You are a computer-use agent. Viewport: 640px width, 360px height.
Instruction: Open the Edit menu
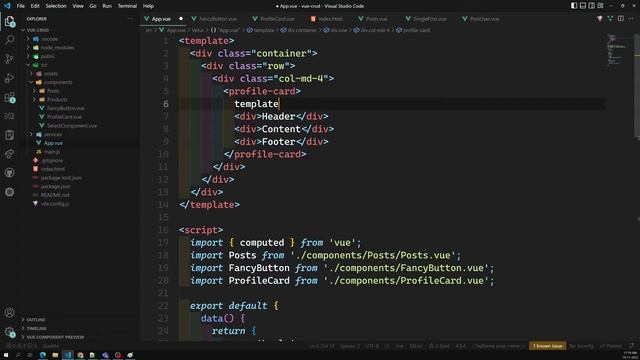[35, 6]
